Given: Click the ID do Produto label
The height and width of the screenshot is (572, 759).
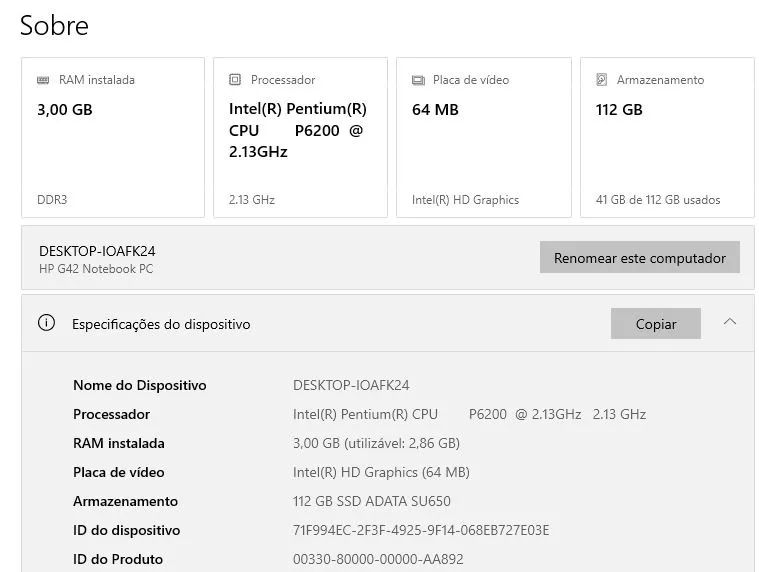Looking at the screenshot, I should 118,559.
